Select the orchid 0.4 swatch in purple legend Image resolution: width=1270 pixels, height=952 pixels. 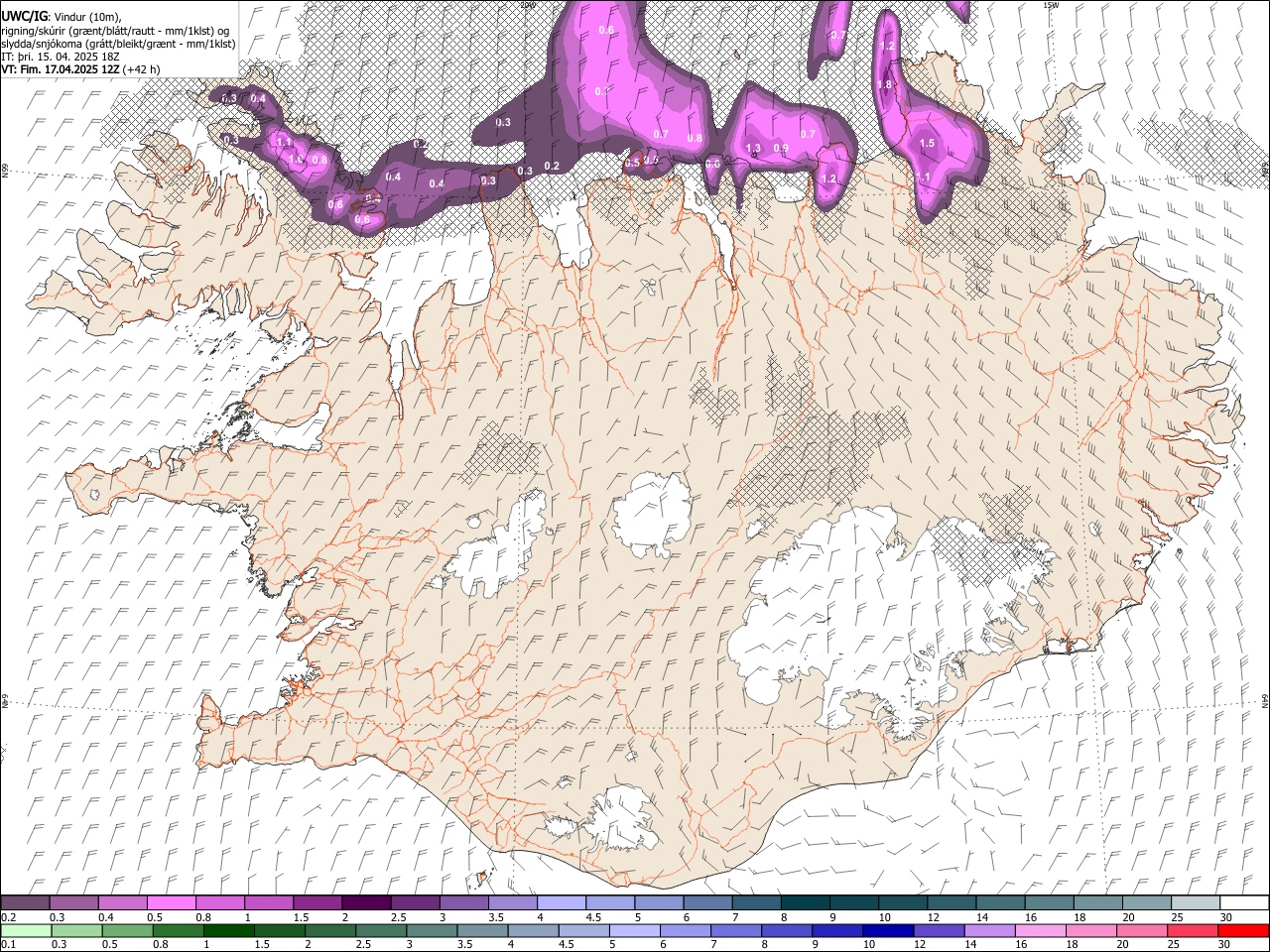[x=122, y=902]
